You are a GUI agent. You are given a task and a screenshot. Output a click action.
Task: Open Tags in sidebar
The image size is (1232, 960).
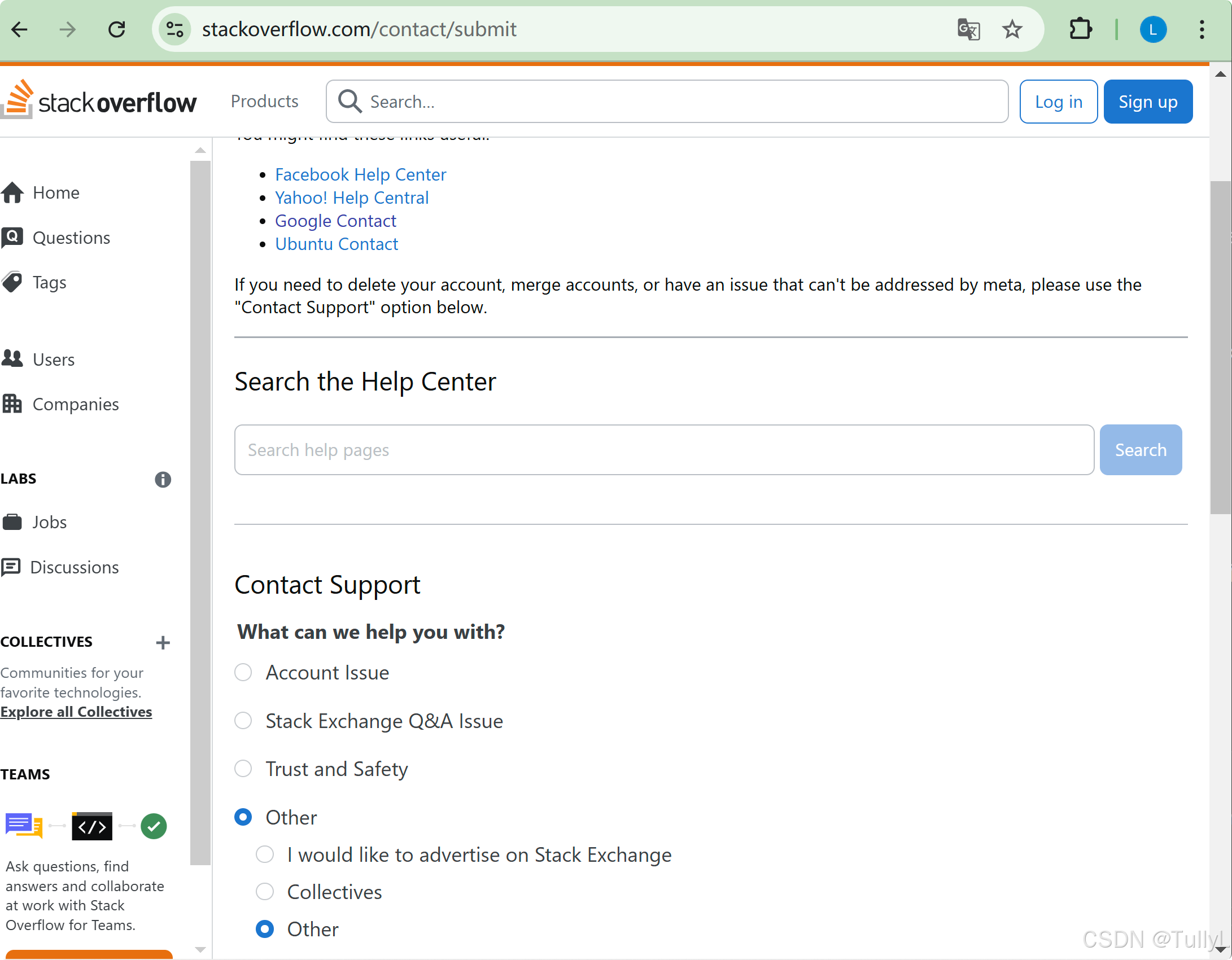(x=50, y=282)
